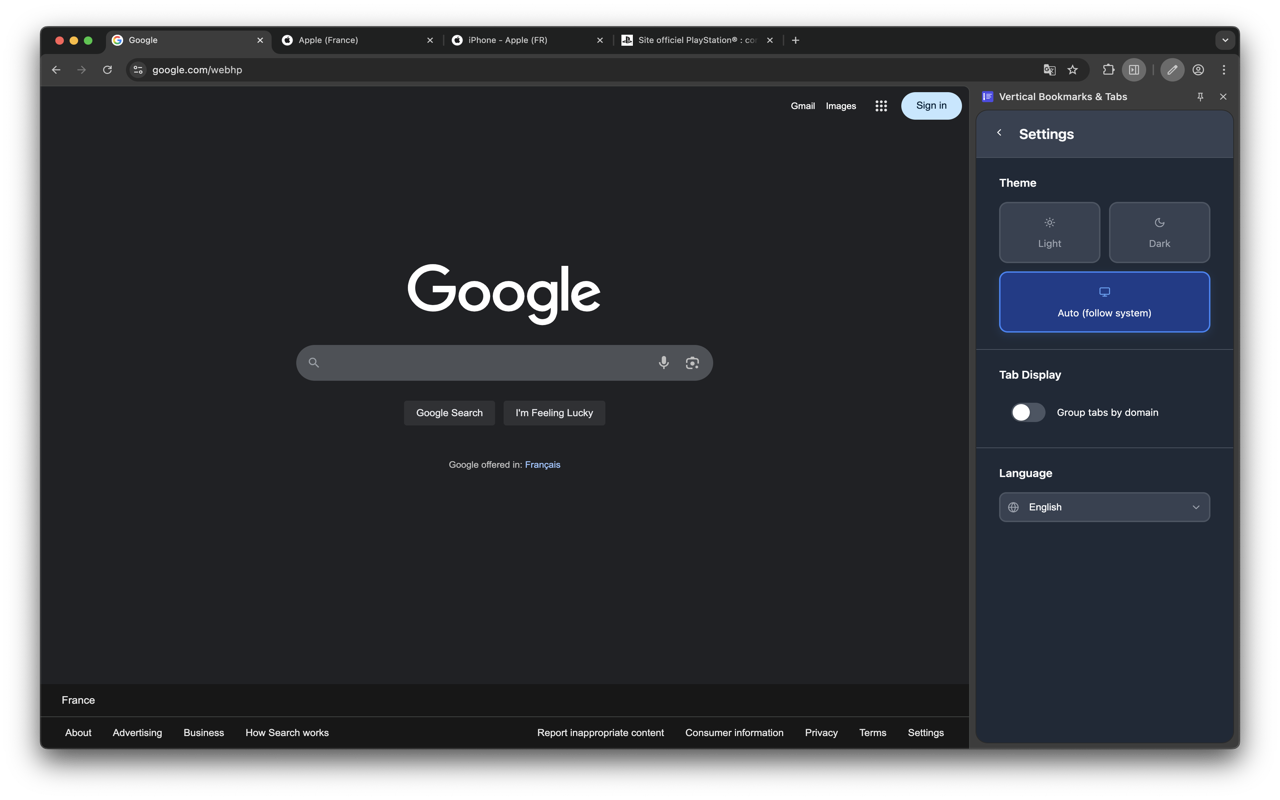Click the address bar URL google.com/webhp
This screenshot has height=800, width=1280.
tap(197, 70)
